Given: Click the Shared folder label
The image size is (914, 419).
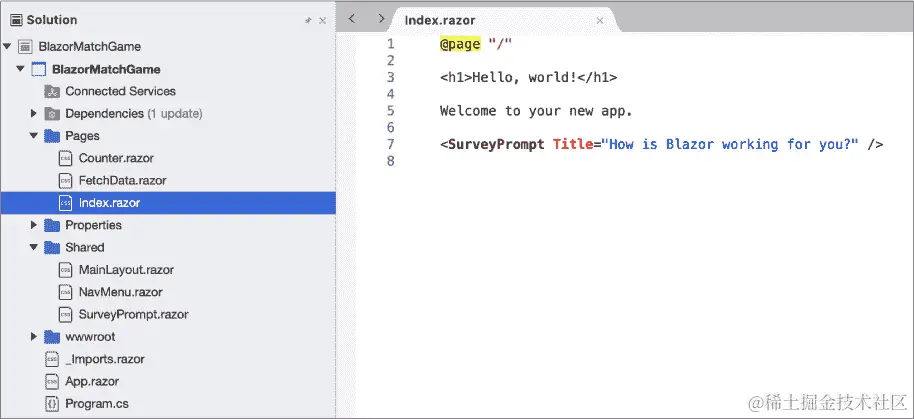Looking at the screenshot, I should point(85,248).
